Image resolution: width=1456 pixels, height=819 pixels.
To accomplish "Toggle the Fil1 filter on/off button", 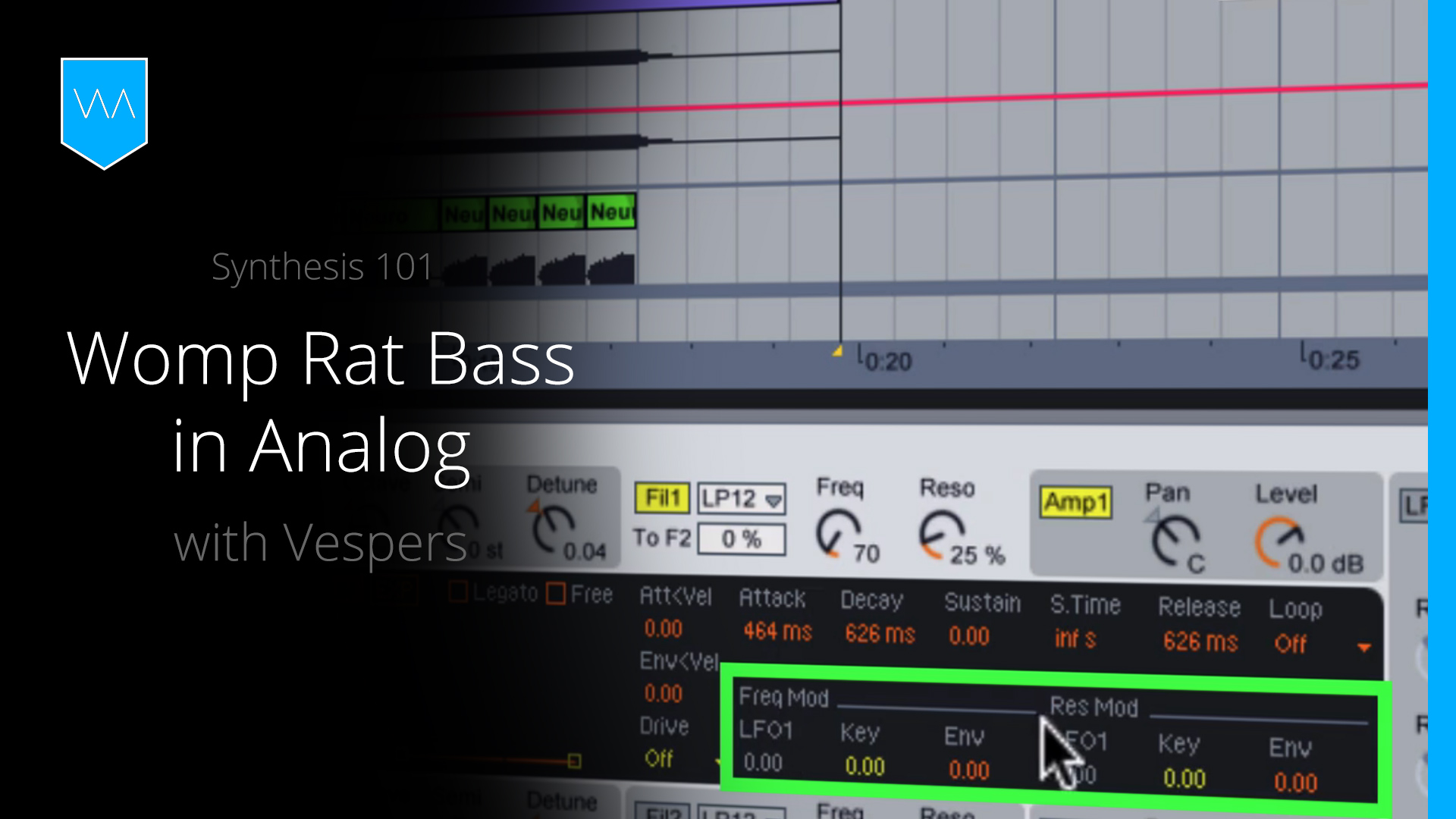I will point(662,498).
